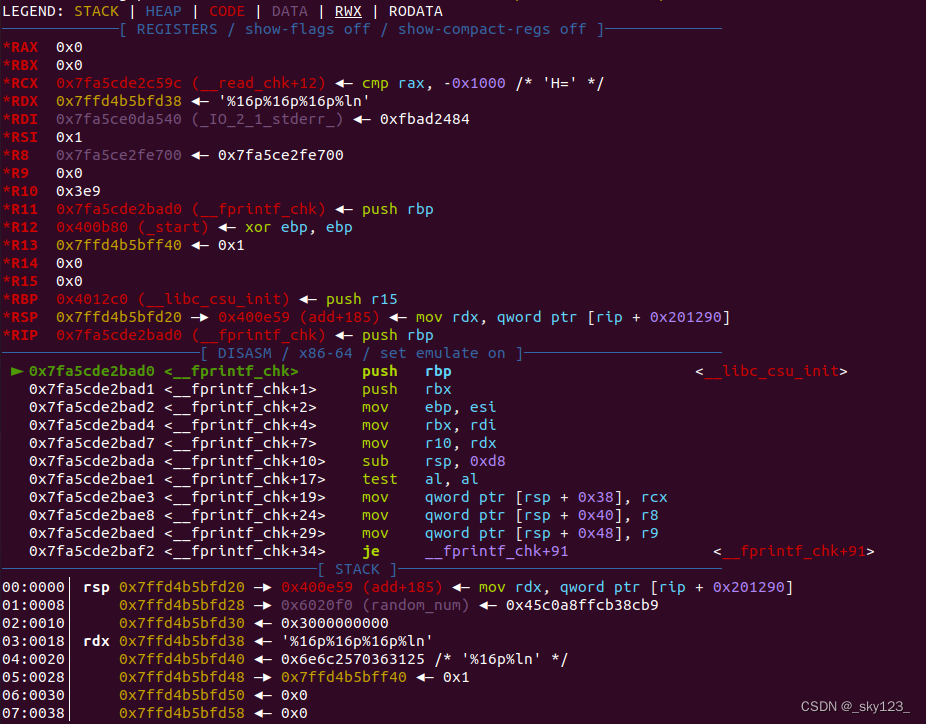Click the STACK label in the legend
926x724 pixels.
[96, 11]
